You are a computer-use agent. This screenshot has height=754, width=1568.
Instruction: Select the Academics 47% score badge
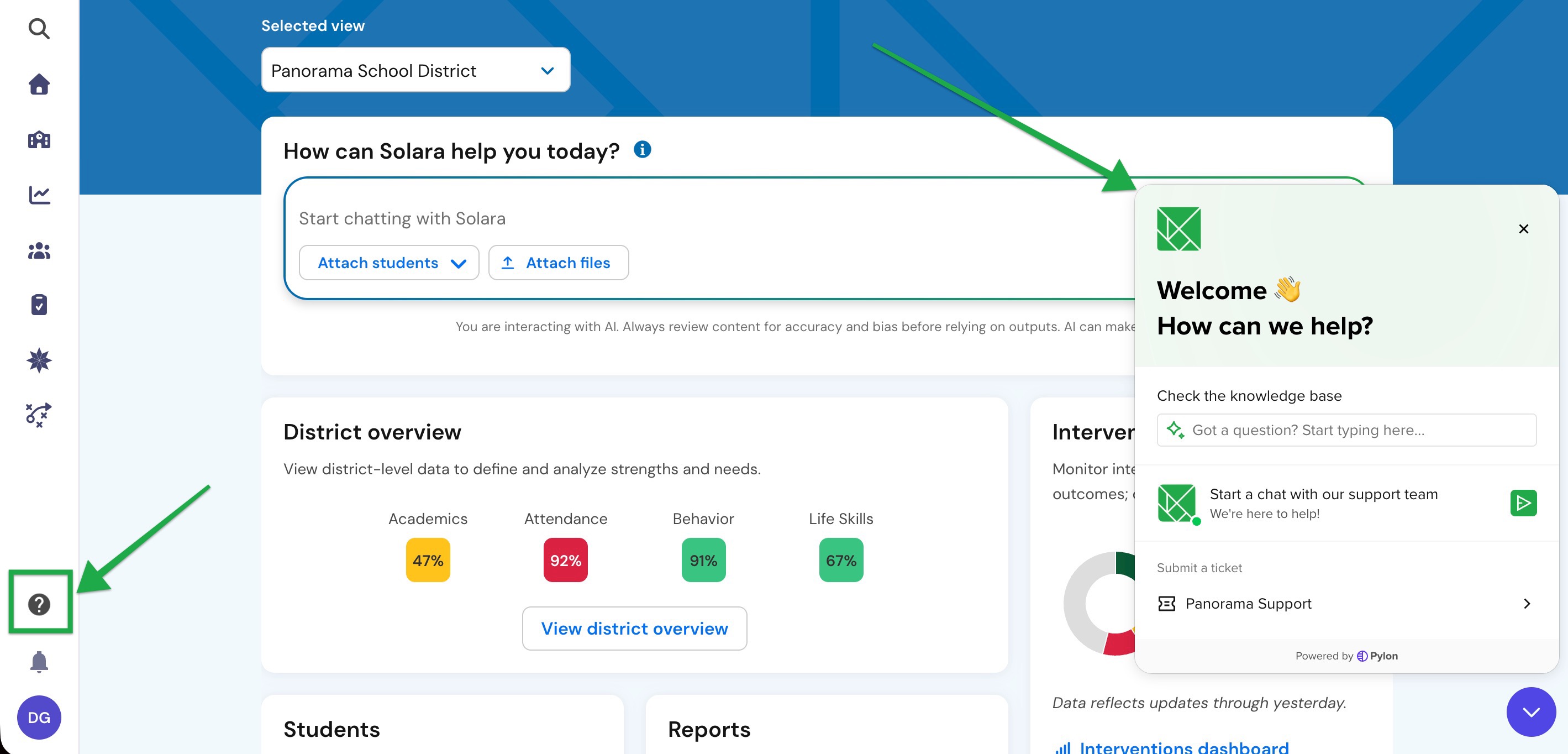point(428,560)
